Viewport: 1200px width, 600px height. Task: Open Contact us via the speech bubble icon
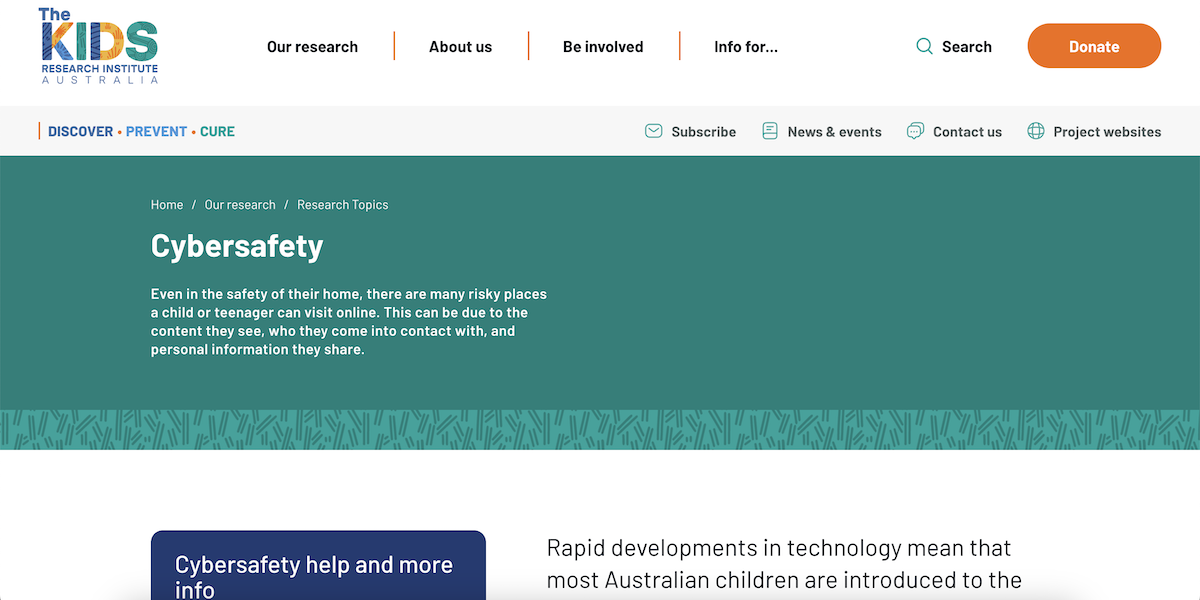(915, 131)
